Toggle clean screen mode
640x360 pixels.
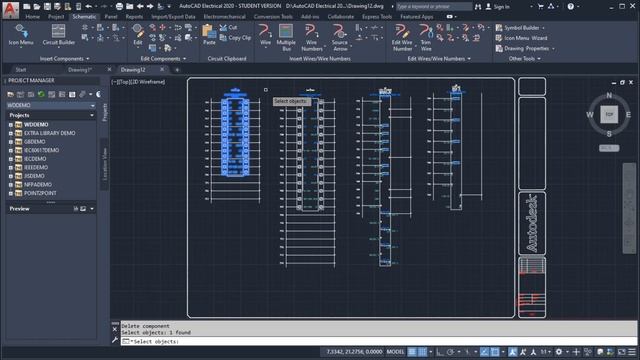tap(621, 352)
